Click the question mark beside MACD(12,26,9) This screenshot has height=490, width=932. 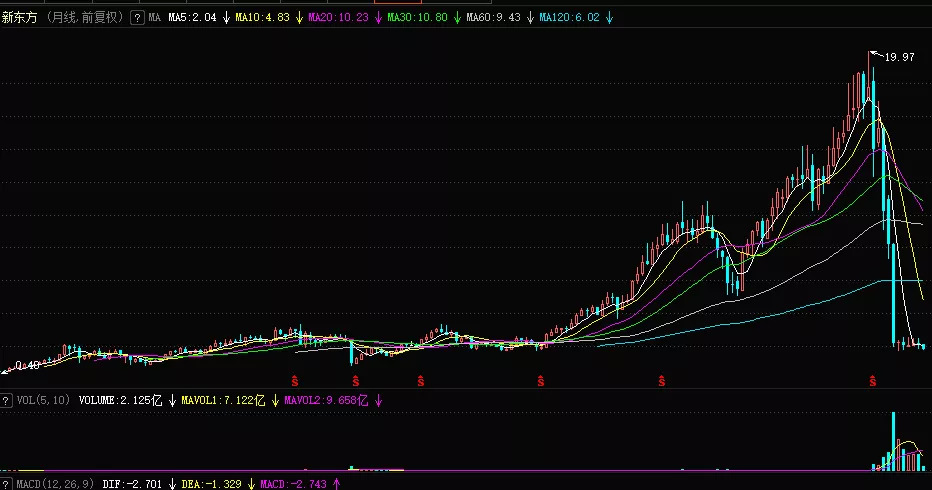[x=8, y=484]
